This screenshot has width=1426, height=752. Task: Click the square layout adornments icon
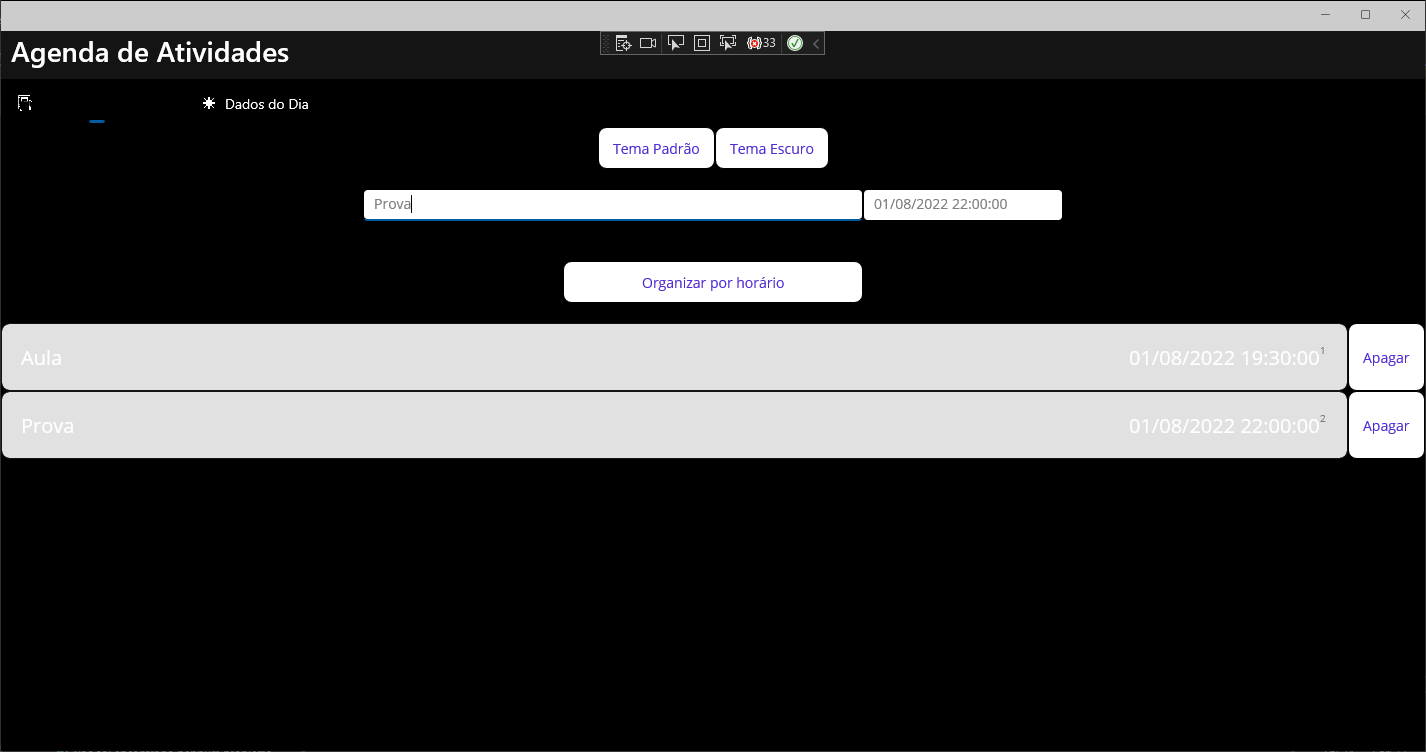(x=701, y=42)
